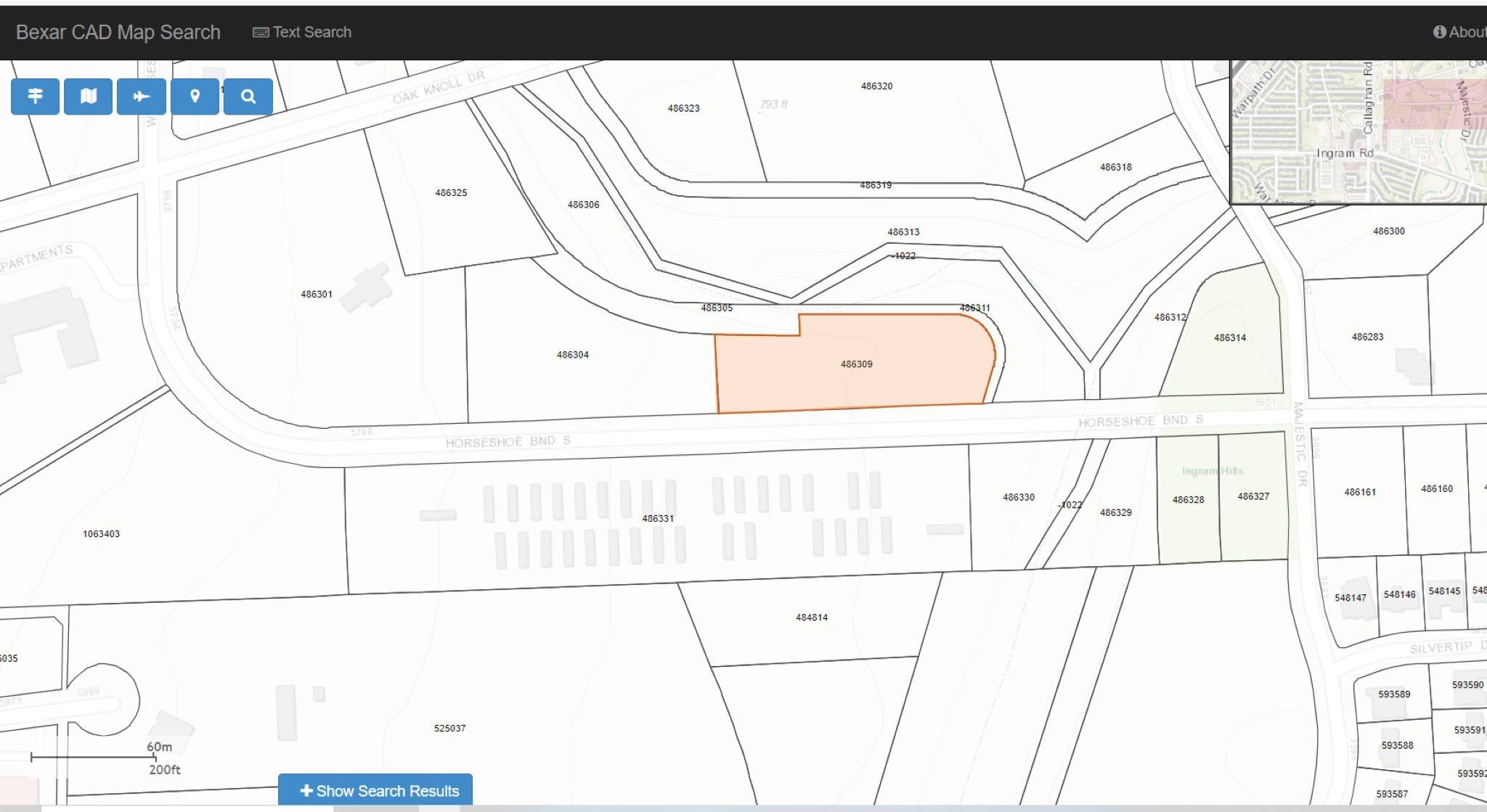Image resolution: width=1487 pixels, height=812 pixels.
Task: Click parcel 525037 at bottom
Action: (x=449, y=728)
